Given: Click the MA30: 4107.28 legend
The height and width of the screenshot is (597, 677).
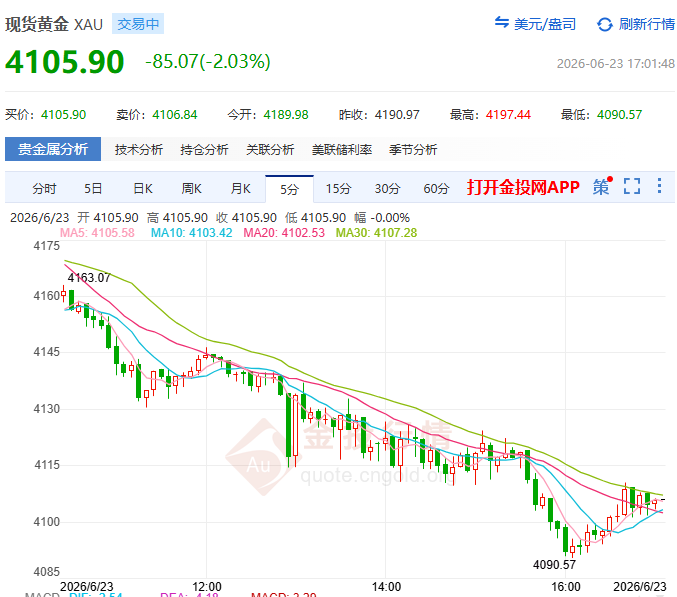Looking at the screenshot, I should (376, 233).
